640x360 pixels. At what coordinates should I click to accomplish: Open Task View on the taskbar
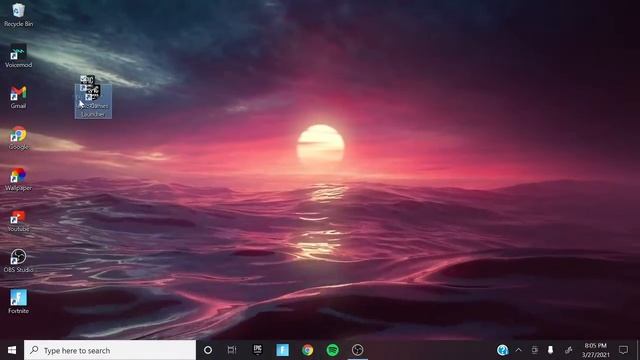(x=232, y=350)
